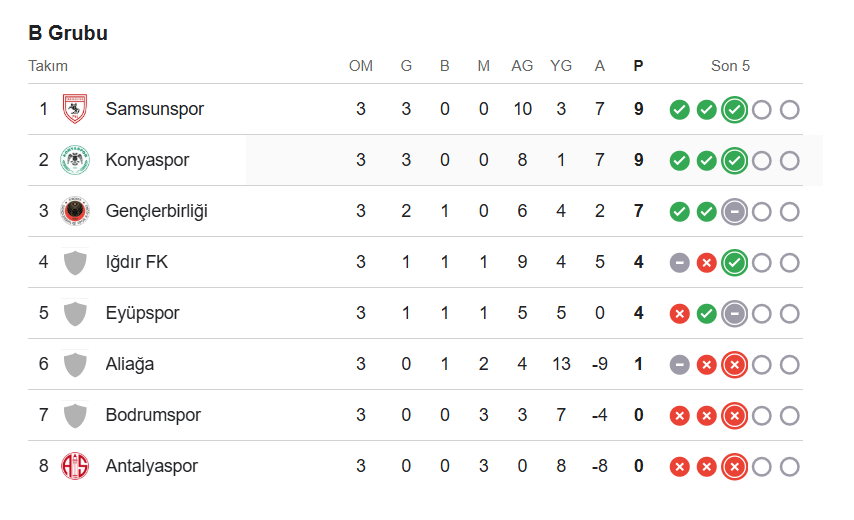
Task: Click Iğdır FK's first draw icon
Action: coord(679,262)
